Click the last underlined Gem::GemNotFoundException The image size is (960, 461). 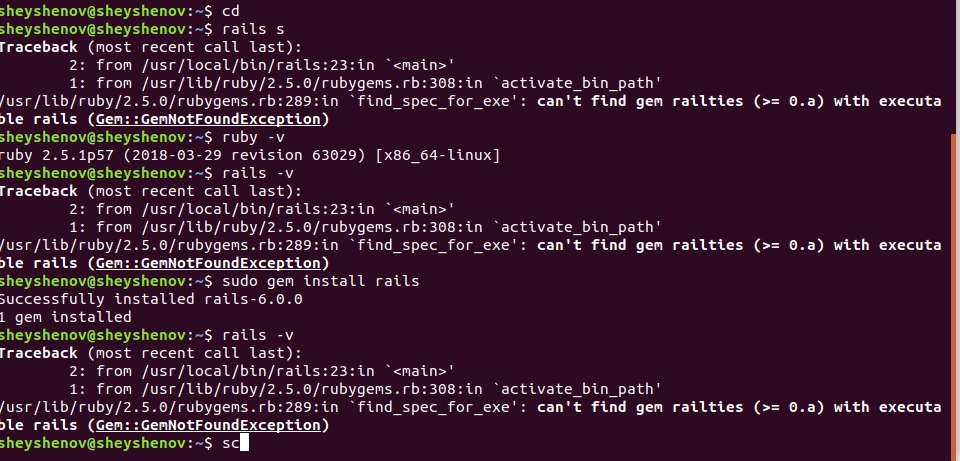click(x=209, y=425)
